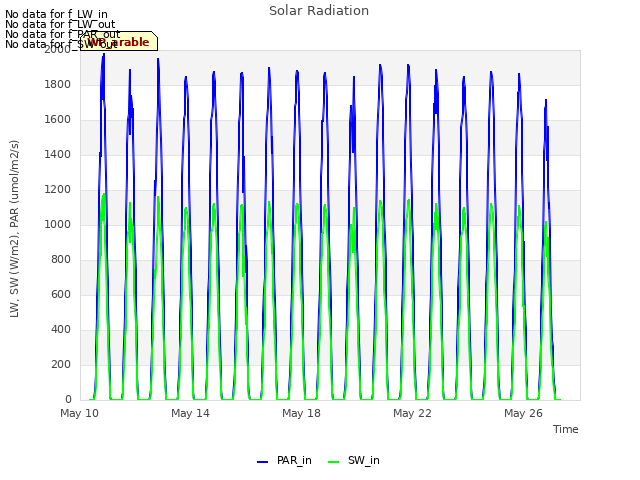Click the 'No data for f_LW_in' message
The width and height of the screenshot is (640, 480).
click(56, 15)
